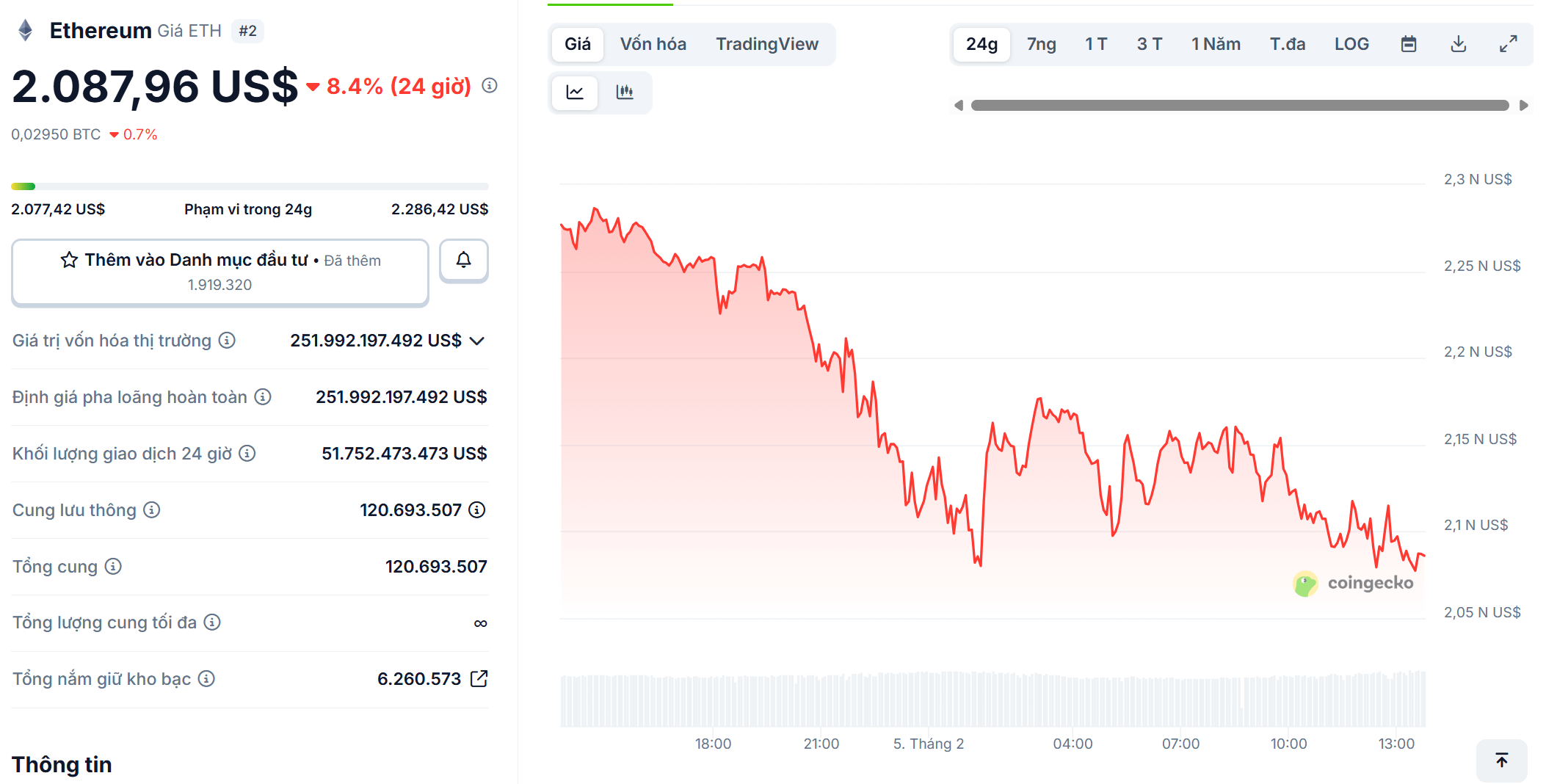1546x784 pixels.
Task: Open price alert bell for Ethereum
Action: [462, 261]
